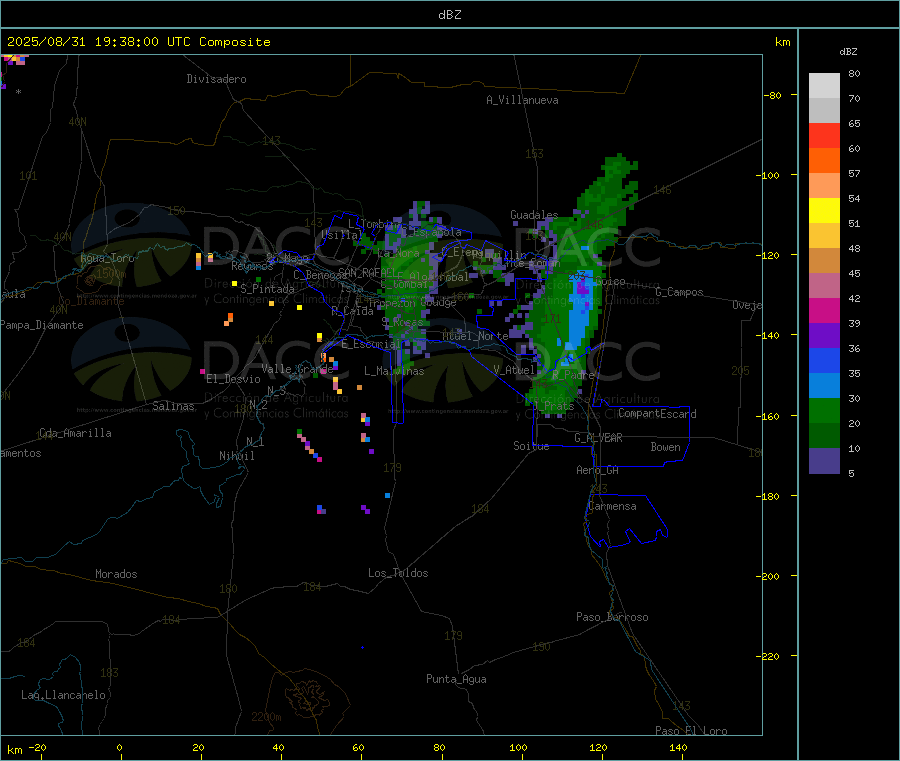Click the Valle_Grande map label

297,368
